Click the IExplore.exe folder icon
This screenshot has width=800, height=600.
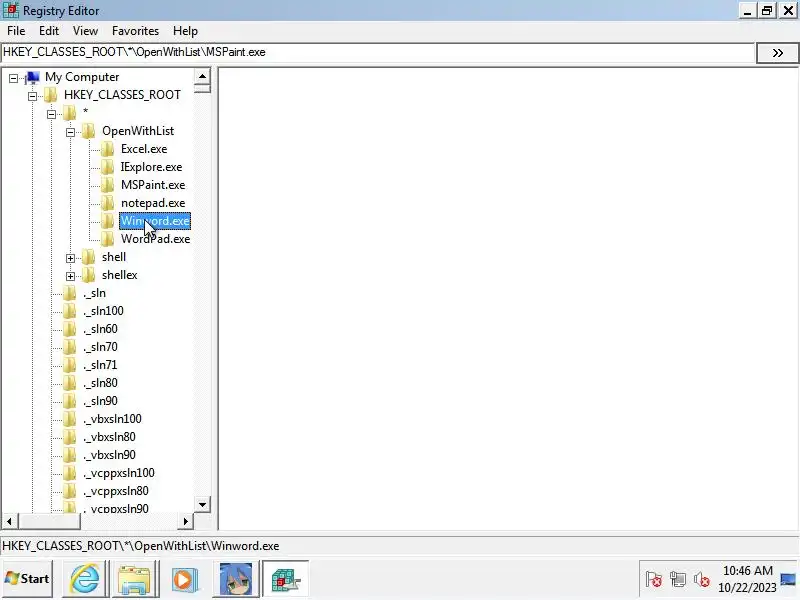point(107,167)
